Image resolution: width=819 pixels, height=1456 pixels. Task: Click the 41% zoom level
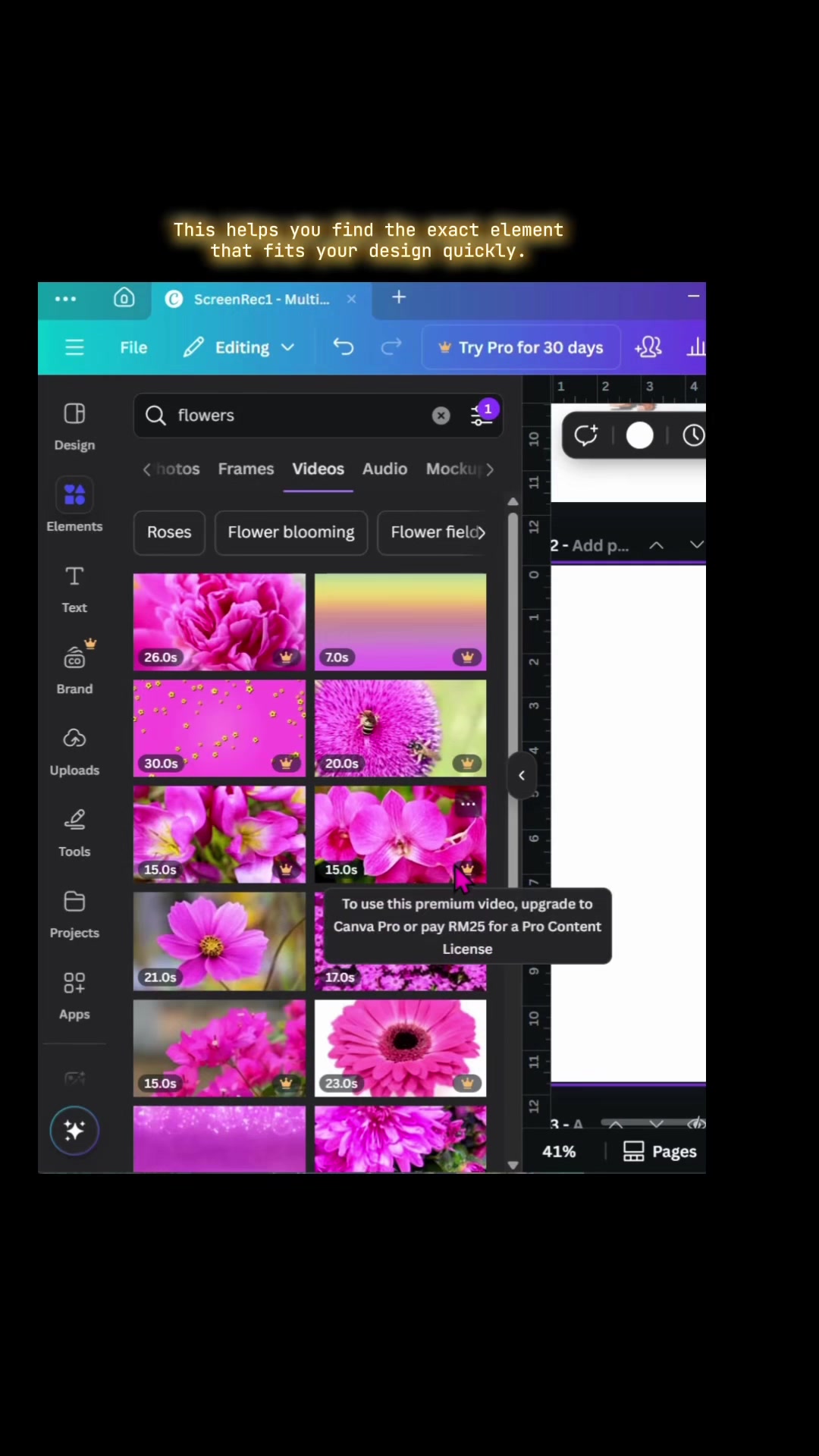click(x=559, y=1151)
